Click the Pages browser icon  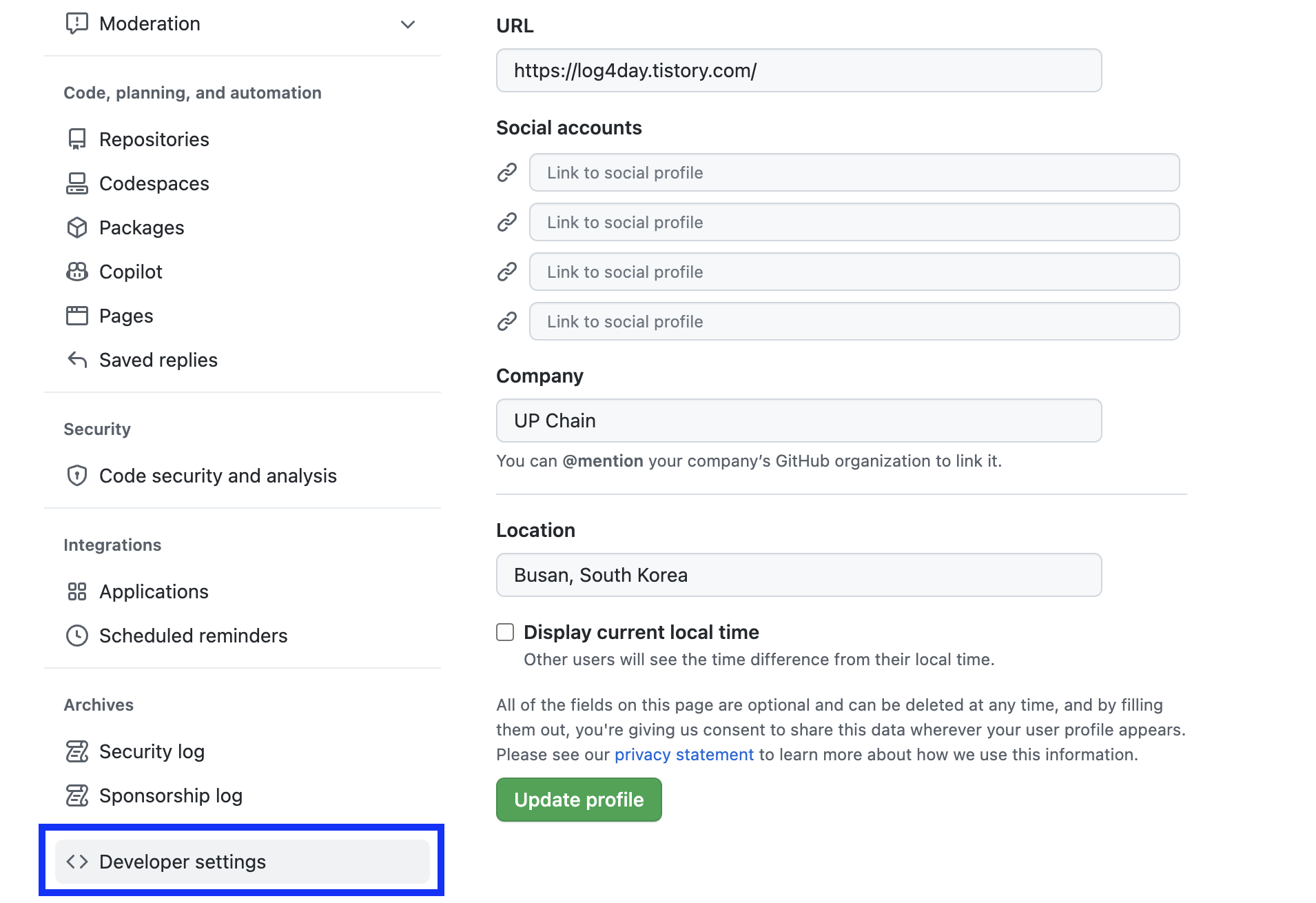76,316
